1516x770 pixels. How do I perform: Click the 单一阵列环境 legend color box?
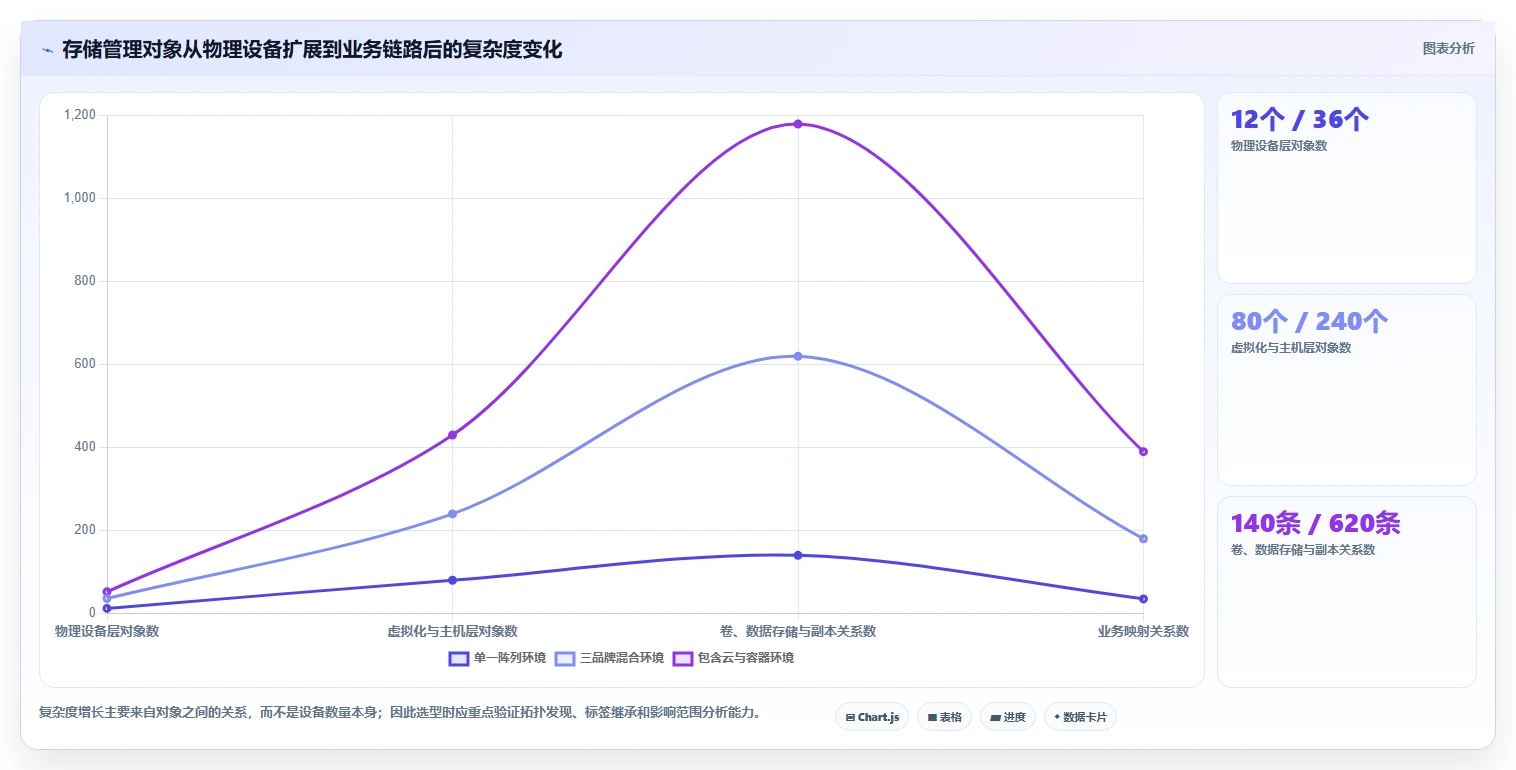(x=459, y=658)
